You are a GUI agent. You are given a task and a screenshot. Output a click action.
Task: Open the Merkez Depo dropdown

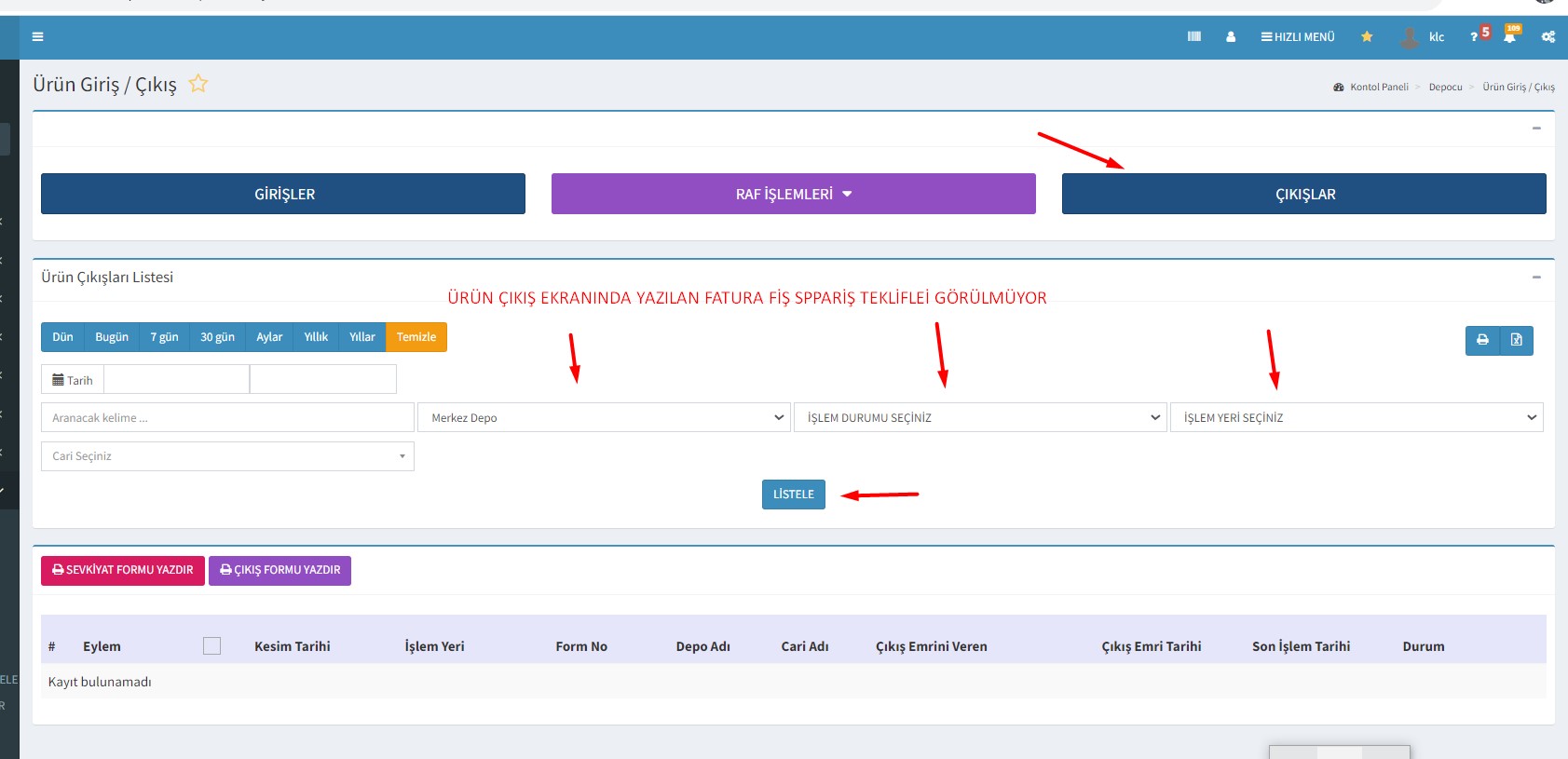click(x=604, y=418)
